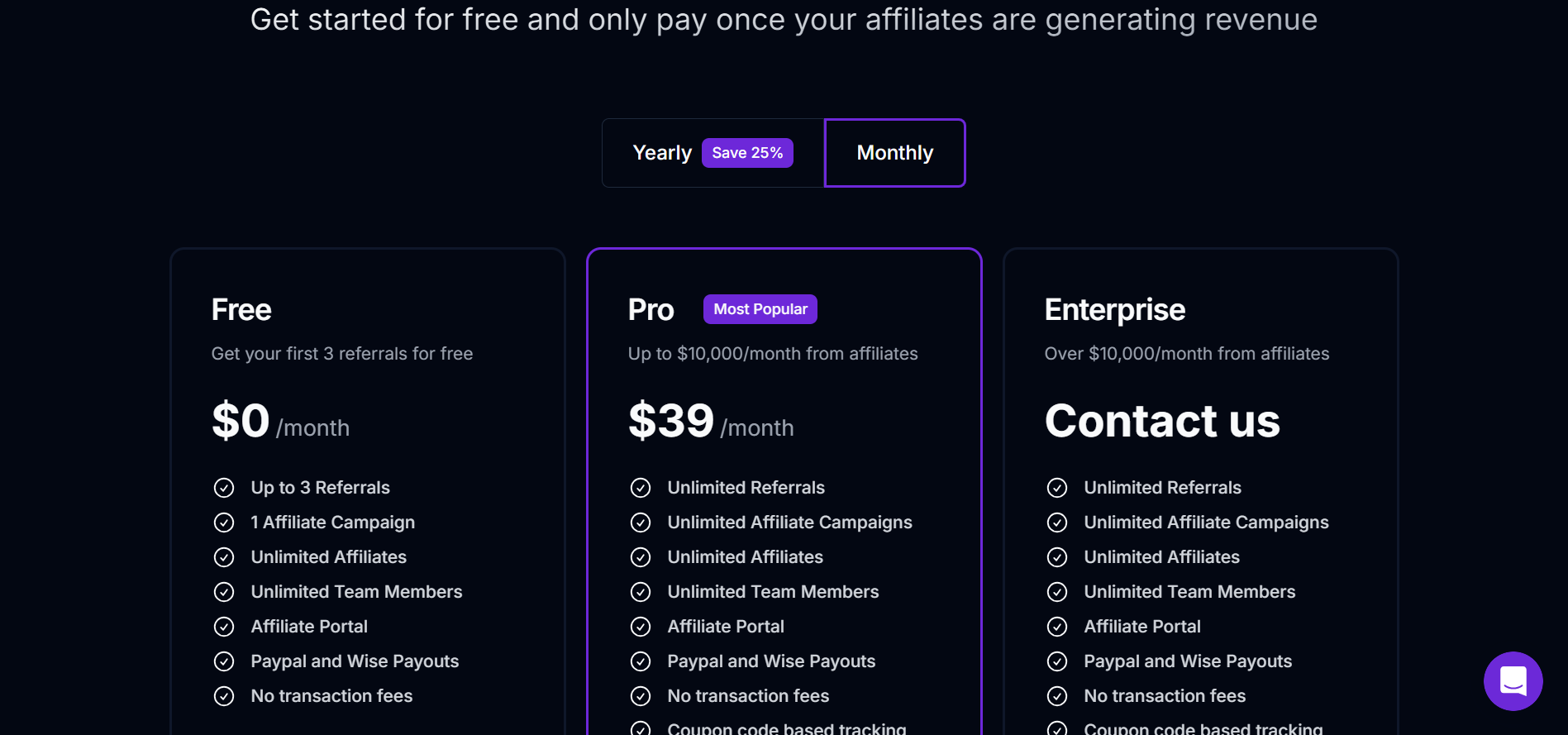Viewport: 1568px width, 735px height.
Task: Select the Pro plan heading
Action: 651,310
